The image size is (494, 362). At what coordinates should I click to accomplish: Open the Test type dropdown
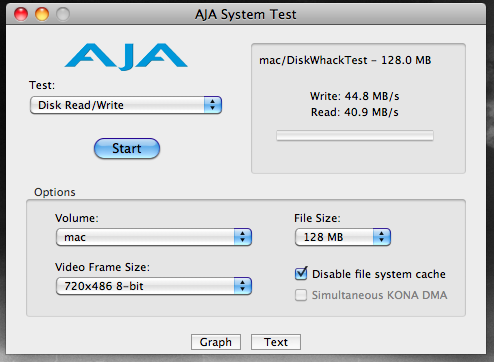(126, 105)
